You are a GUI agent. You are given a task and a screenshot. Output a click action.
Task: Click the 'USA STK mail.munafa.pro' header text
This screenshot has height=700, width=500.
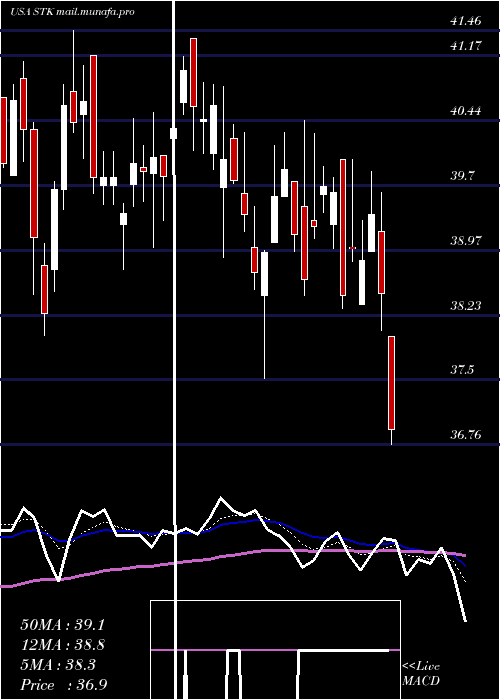click(x=72, y=12)
